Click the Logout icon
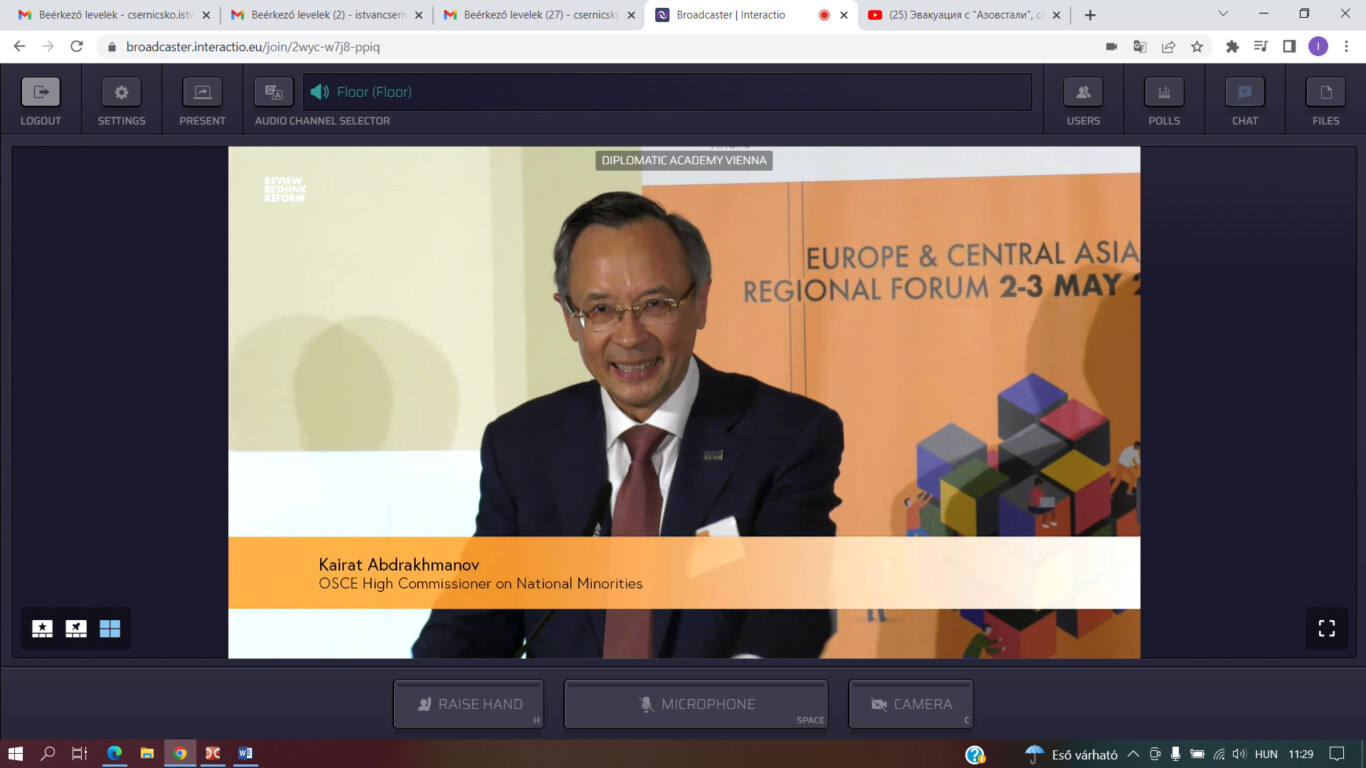The width and height of the screenshot is (1366, 768). (x=41, y=92)
